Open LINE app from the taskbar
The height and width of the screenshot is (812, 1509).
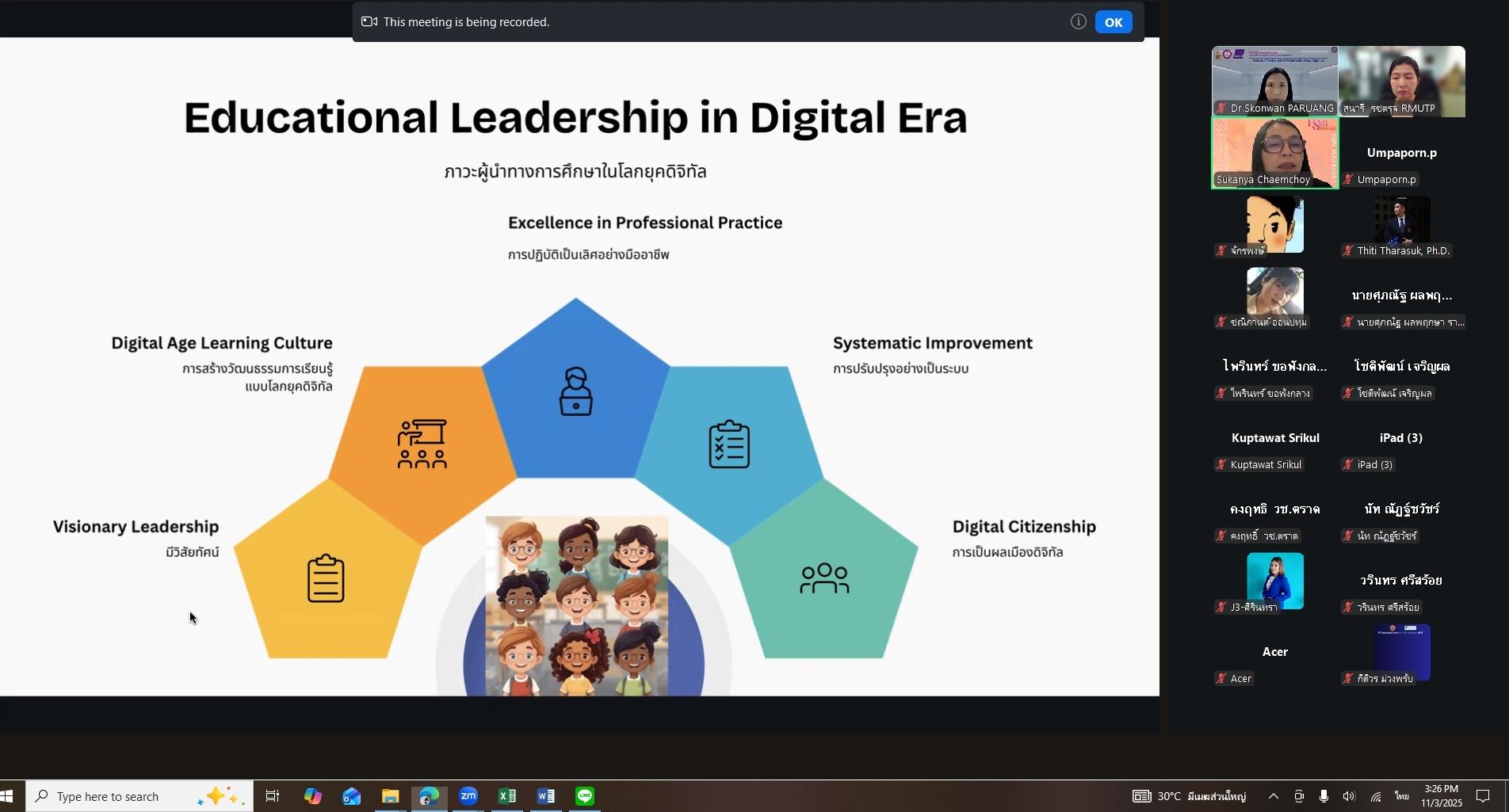tap(585, 796)
